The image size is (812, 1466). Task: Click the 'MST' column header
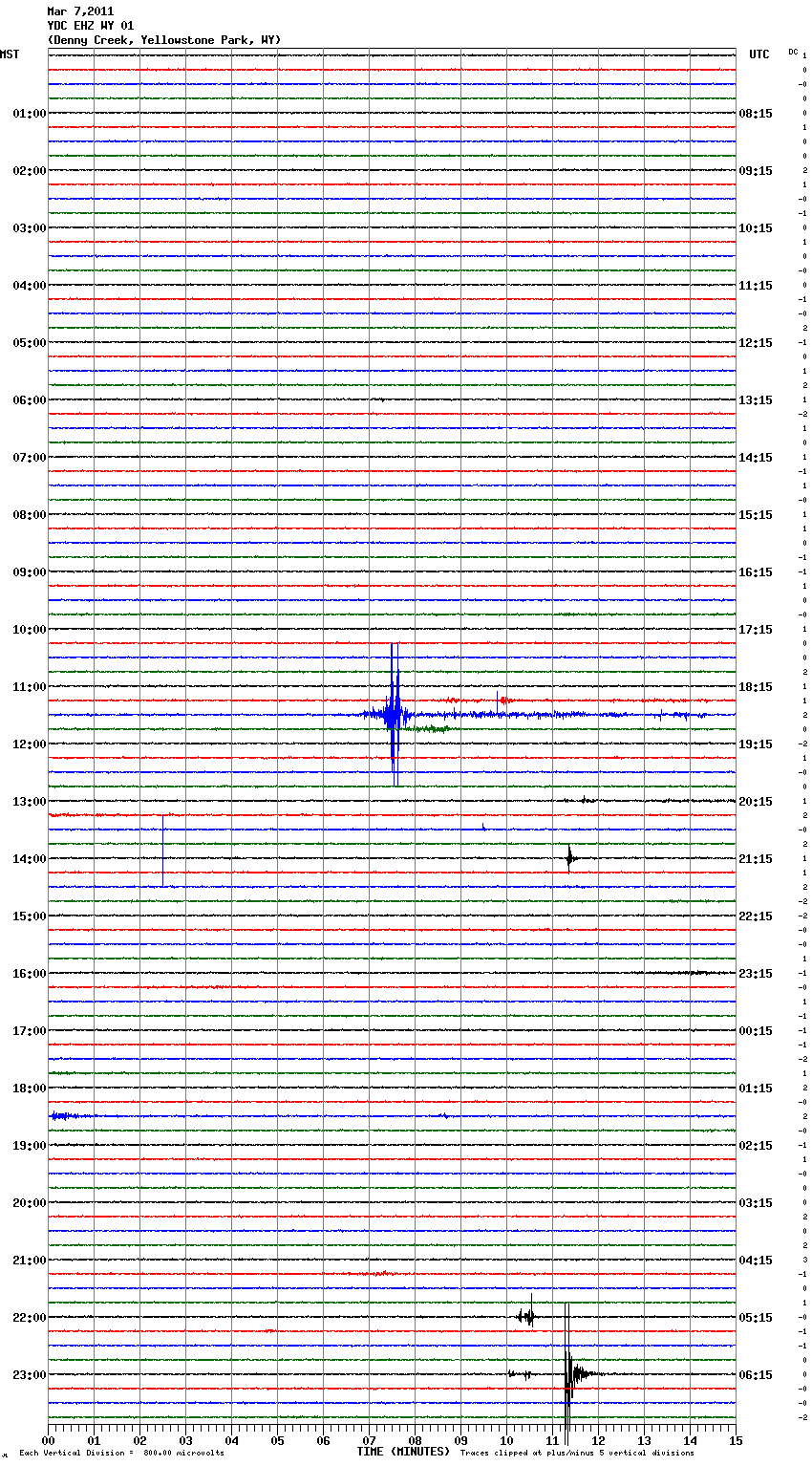[10, 54]
